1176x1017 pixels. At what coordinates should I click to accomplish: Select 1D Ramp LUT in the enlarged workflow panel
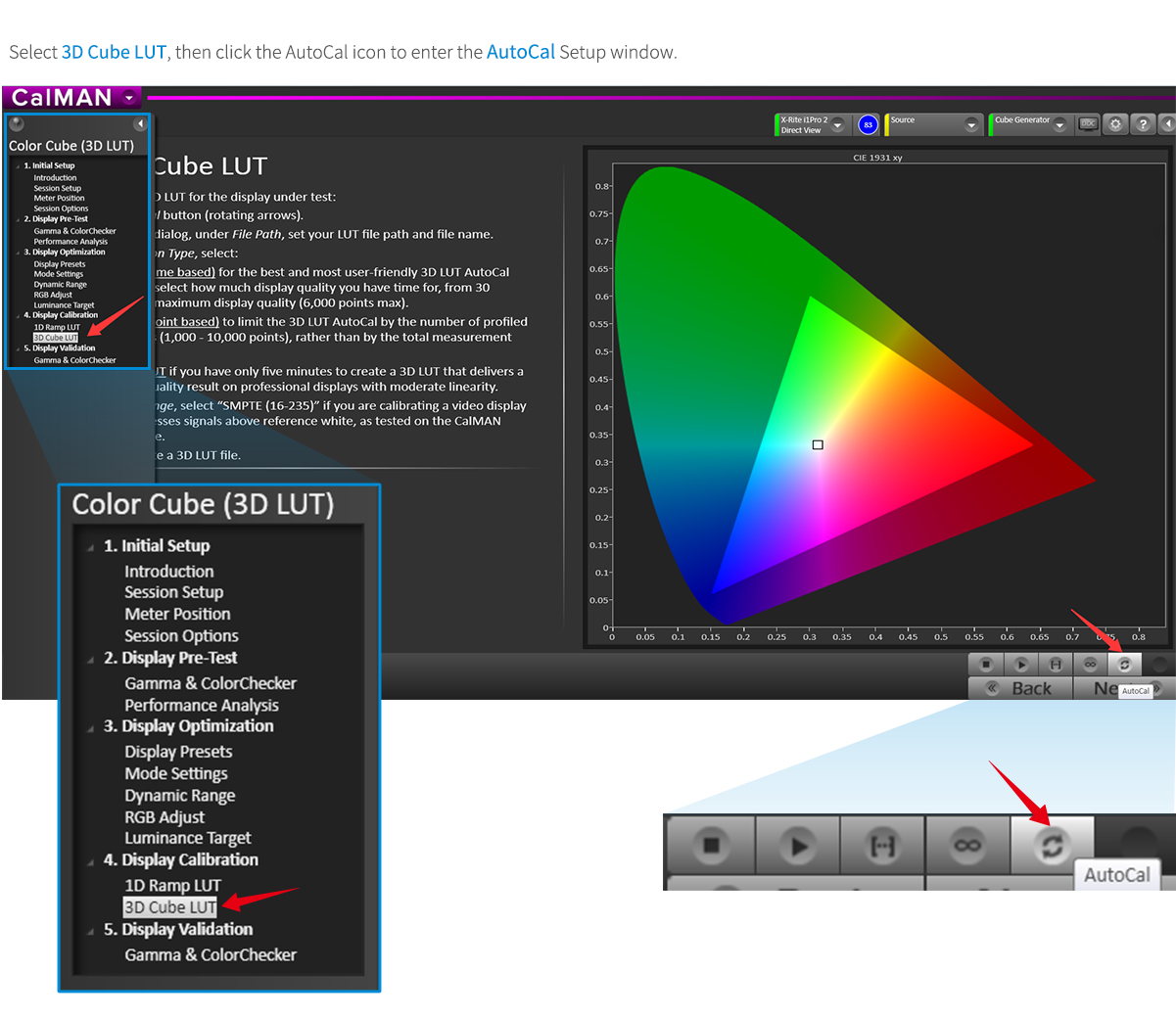pyautogui.click(x=172, y=886)
